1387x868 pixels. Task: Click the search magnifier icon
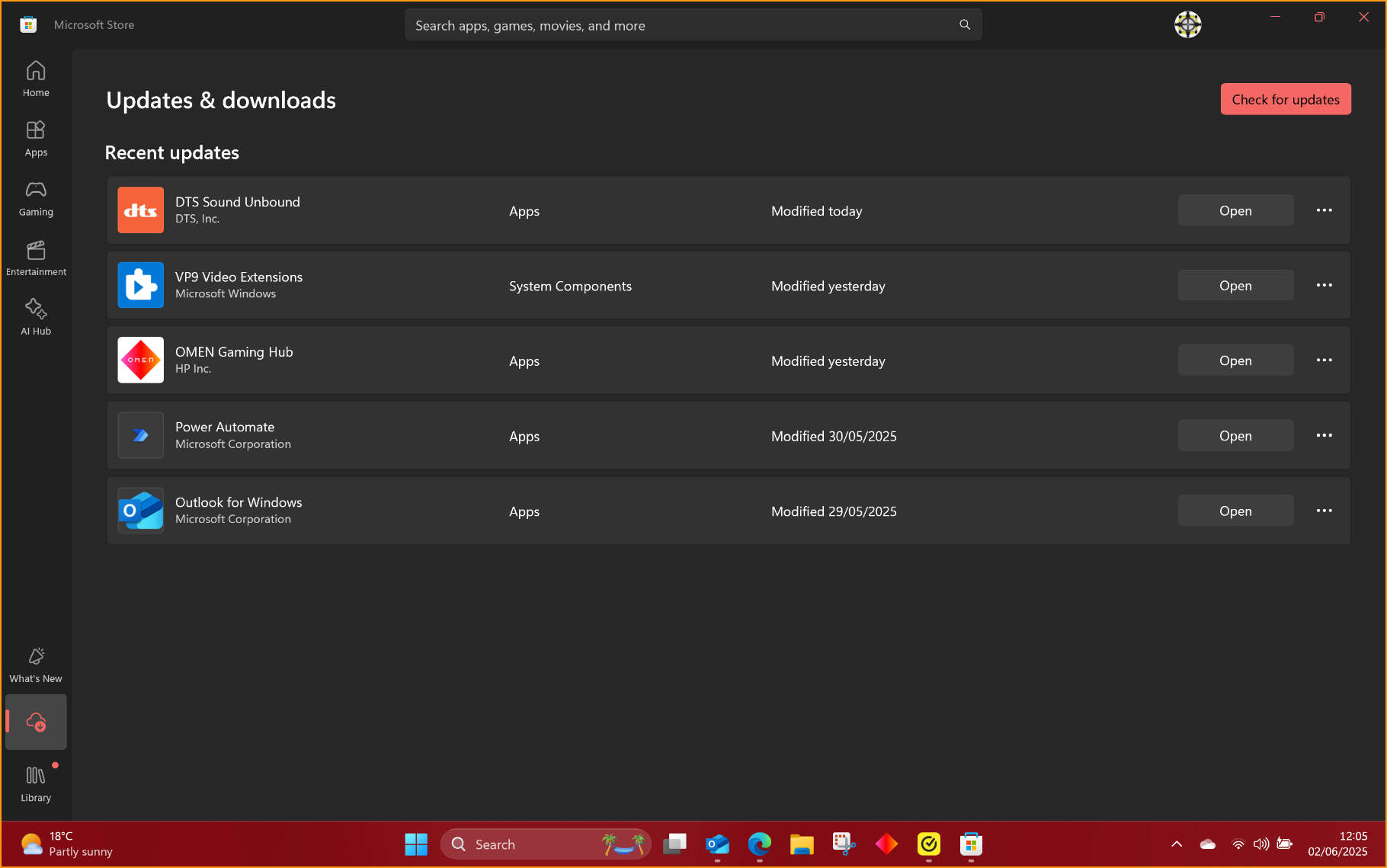(x=965, y=25)
